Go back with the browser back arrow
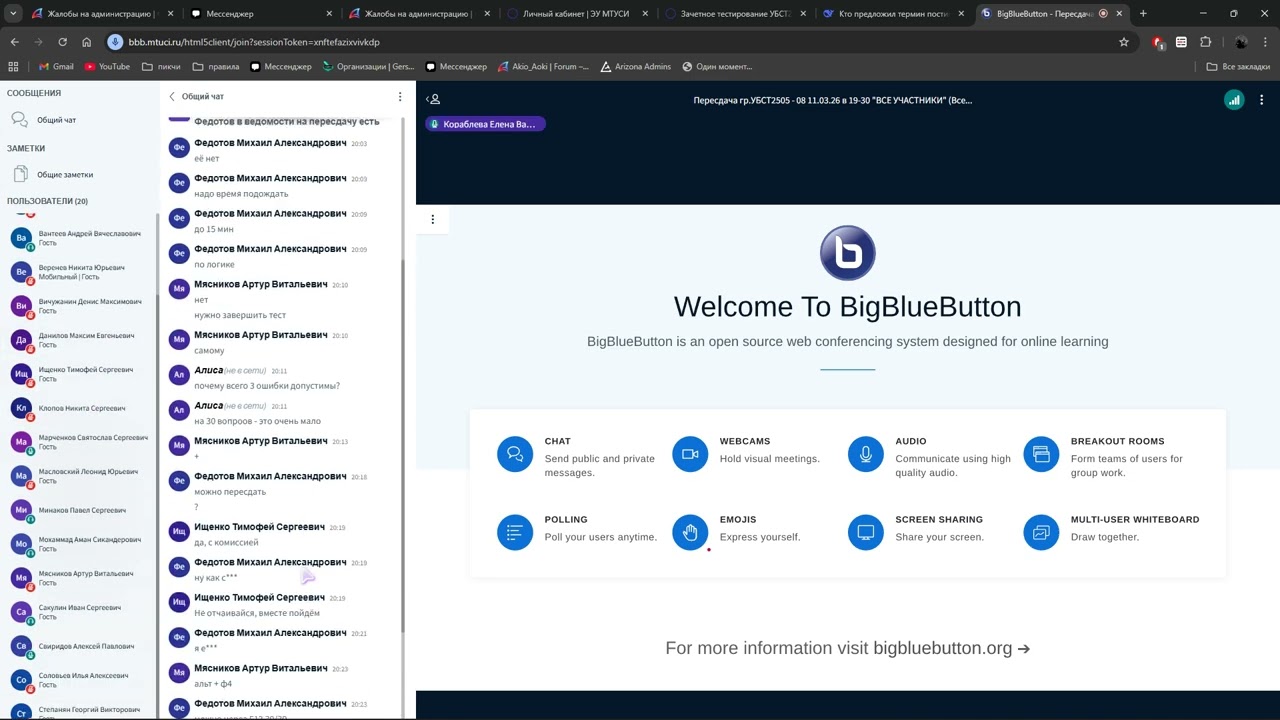This screenshot has height=720, width=1280. 15,42
